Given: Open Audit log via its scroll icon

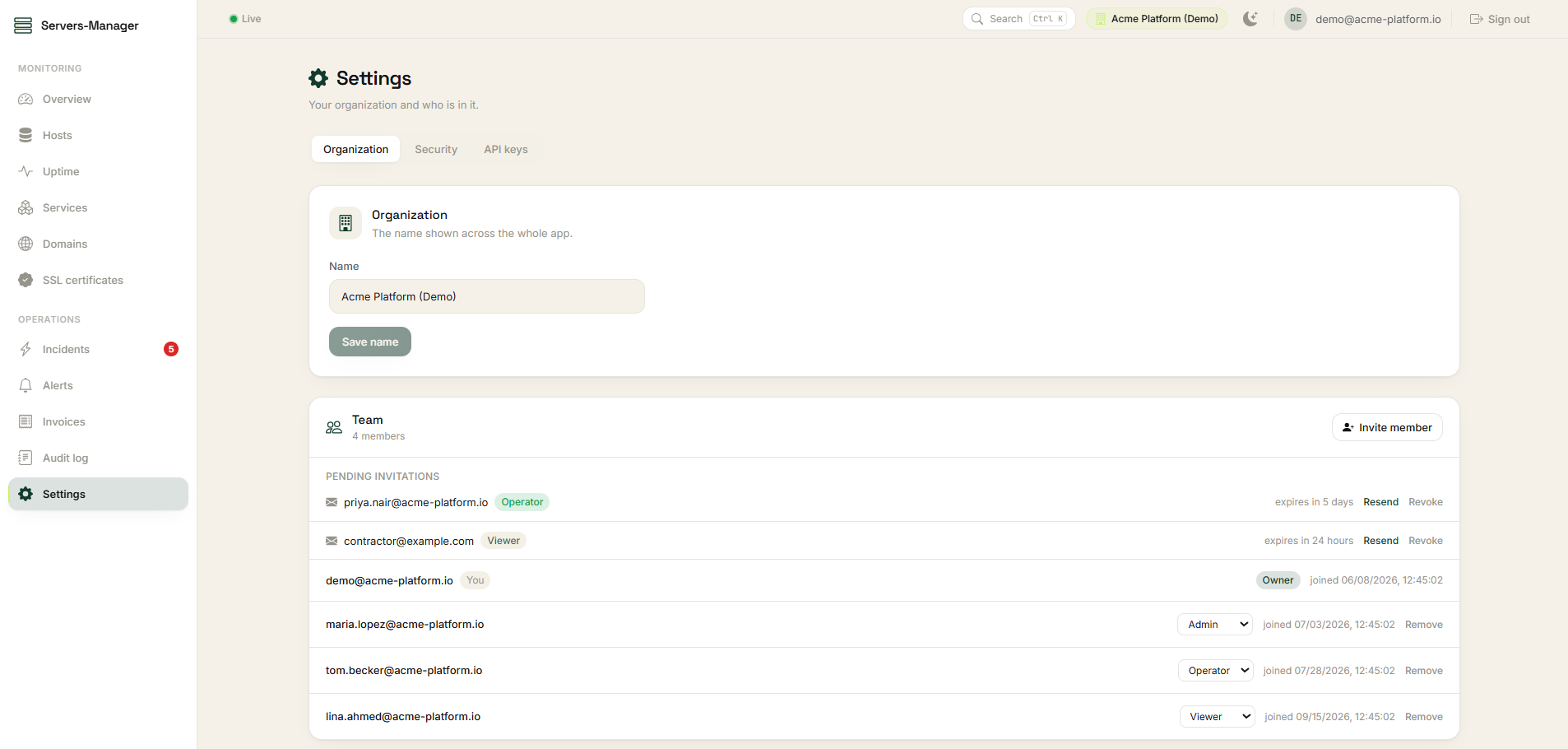Looking at the screenshot, I should (26, 458).
